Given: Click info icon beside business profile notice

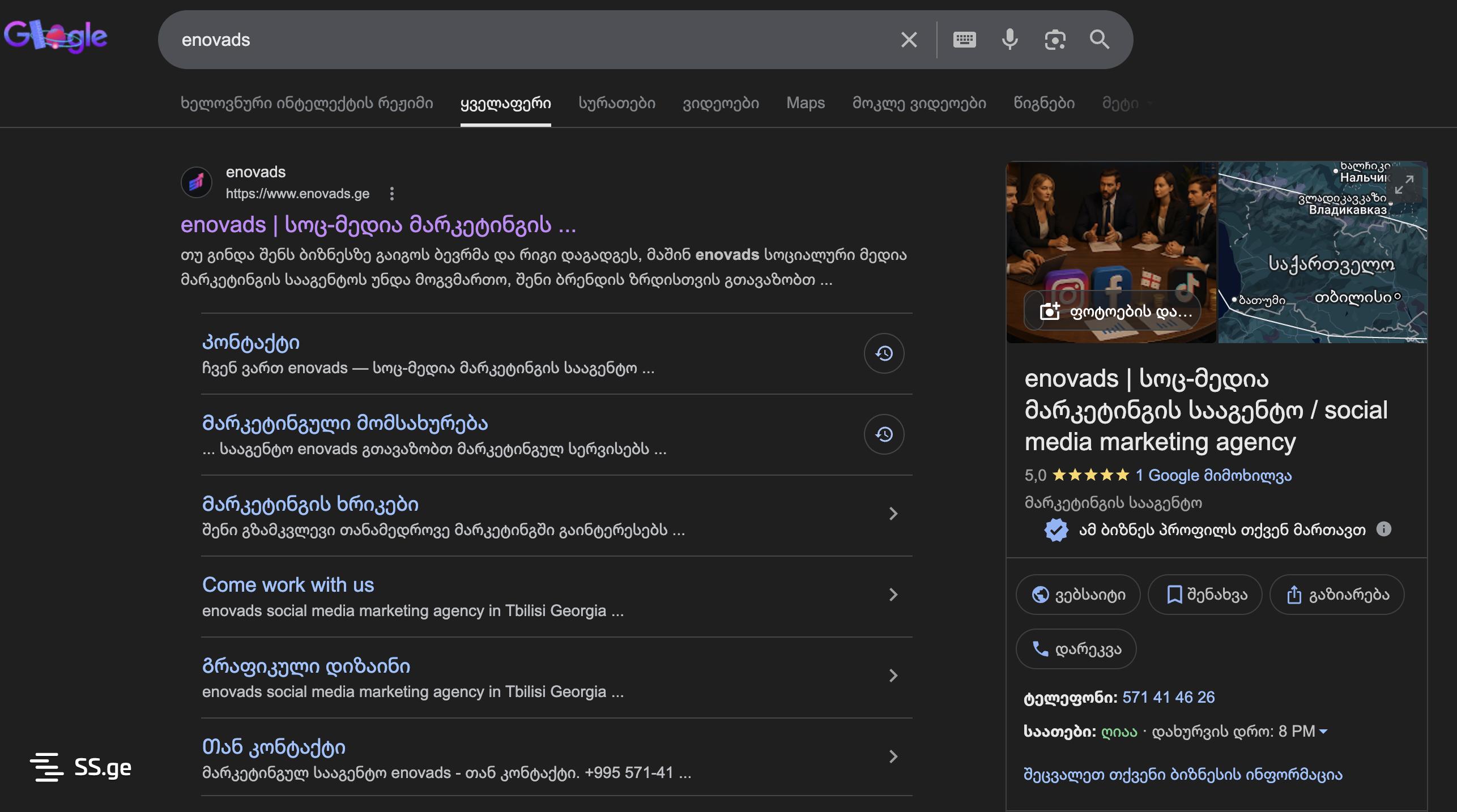Looking at the screenshot, I should click(1384, 529).
